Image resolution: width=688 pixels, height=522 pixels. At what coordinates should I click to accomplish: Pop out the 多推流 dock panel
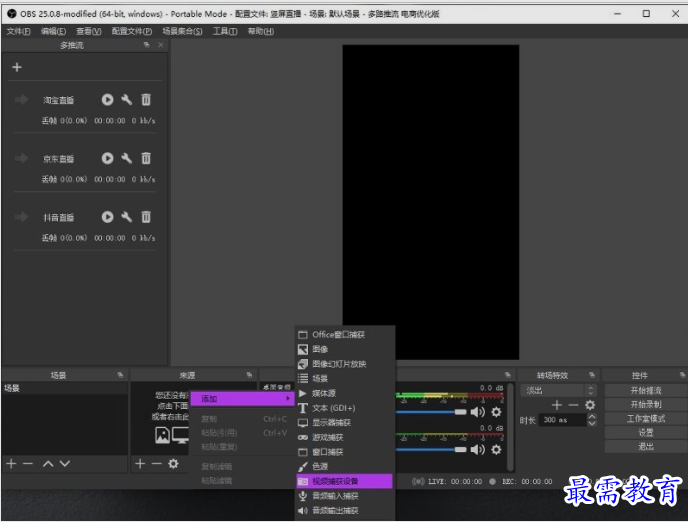coord(147,45)
